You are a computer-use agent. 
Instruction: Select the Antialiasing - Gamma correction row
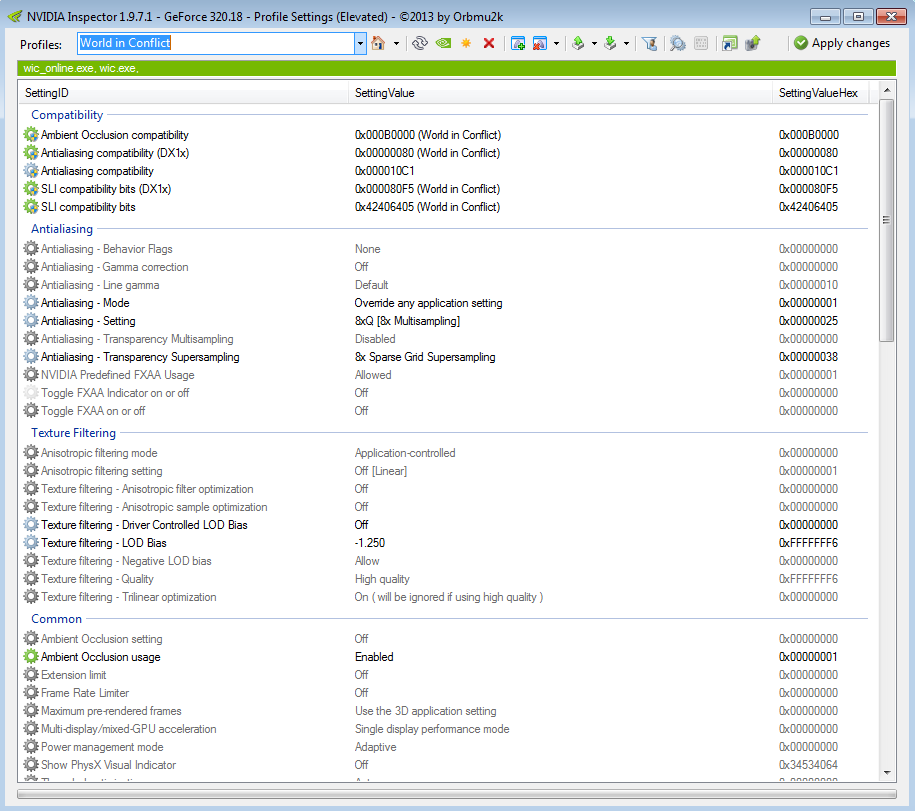point(446,267)
